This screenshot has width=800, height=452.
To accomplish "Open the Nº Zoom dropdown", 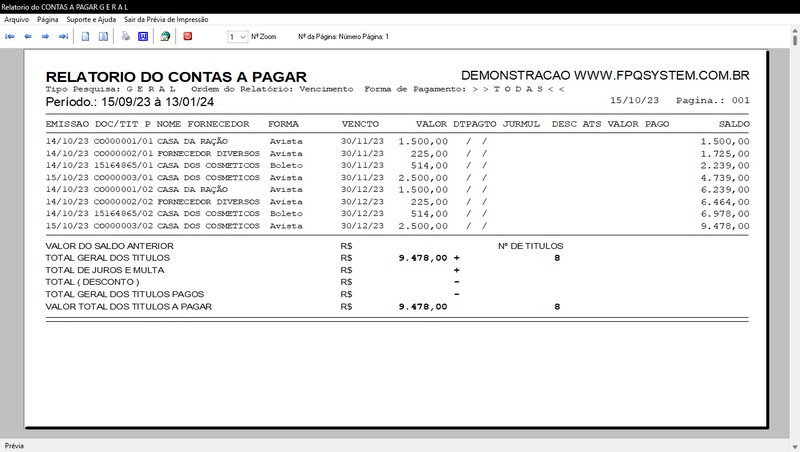I will point(237,37).
